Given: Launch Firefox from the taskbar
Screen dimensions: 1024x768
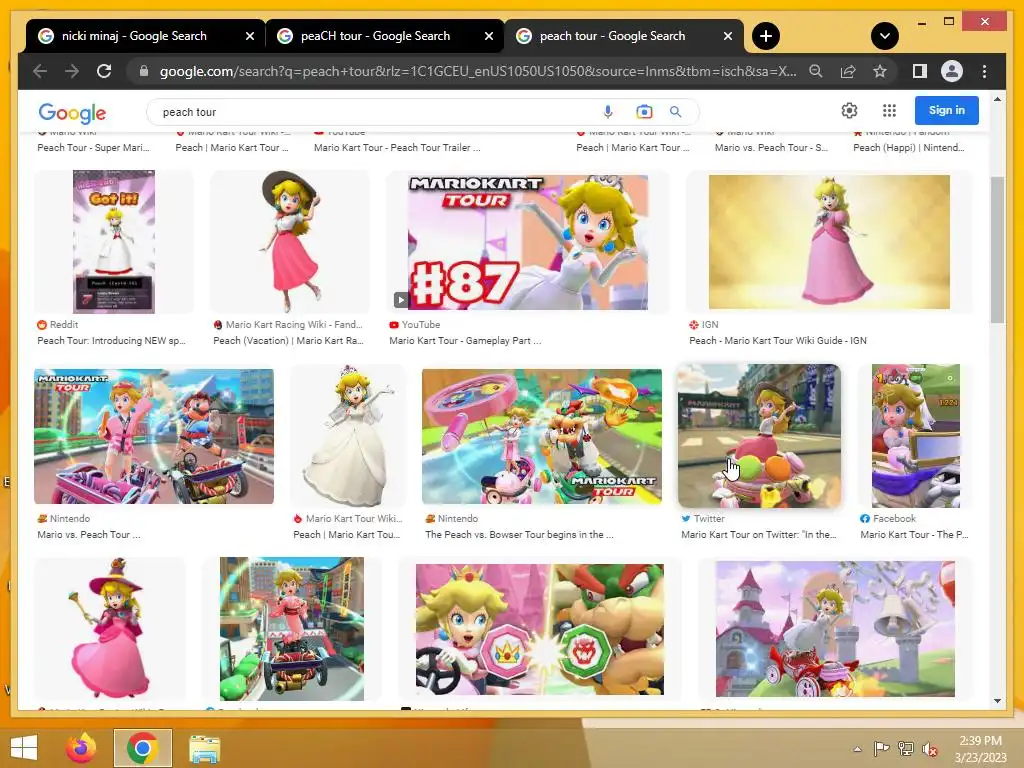Looking at the screenshot, I should pos(81,748).
